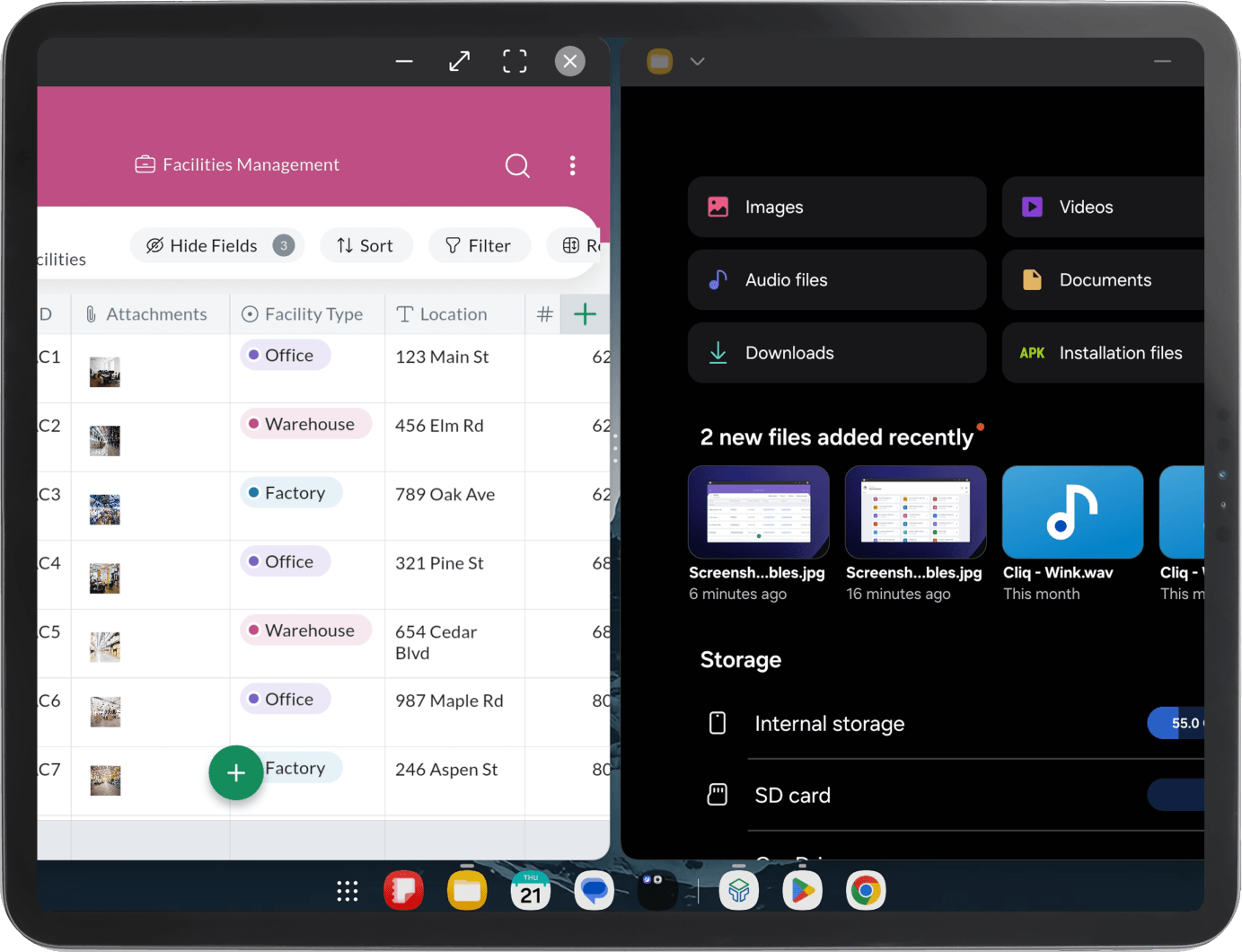Open Installation files APK category

point(1103,353)
